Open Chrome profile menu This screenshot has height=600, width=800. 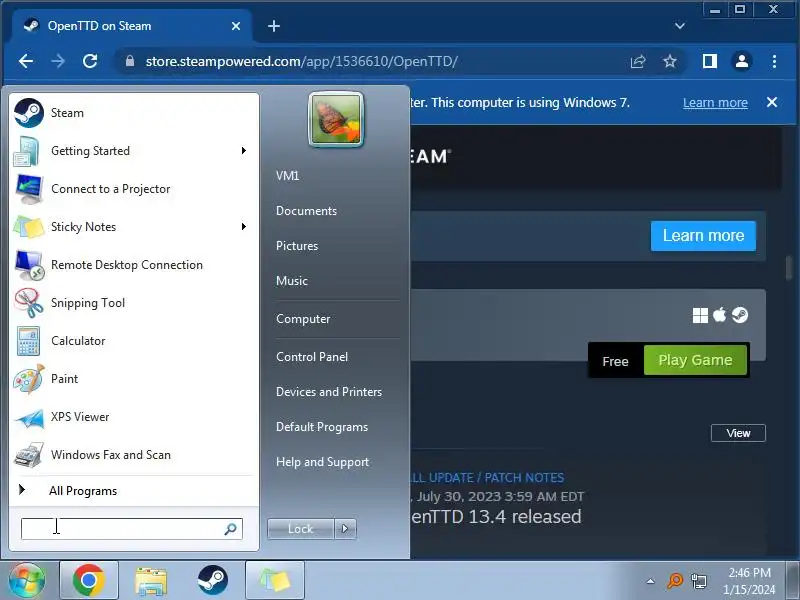(x=742, y=61)
